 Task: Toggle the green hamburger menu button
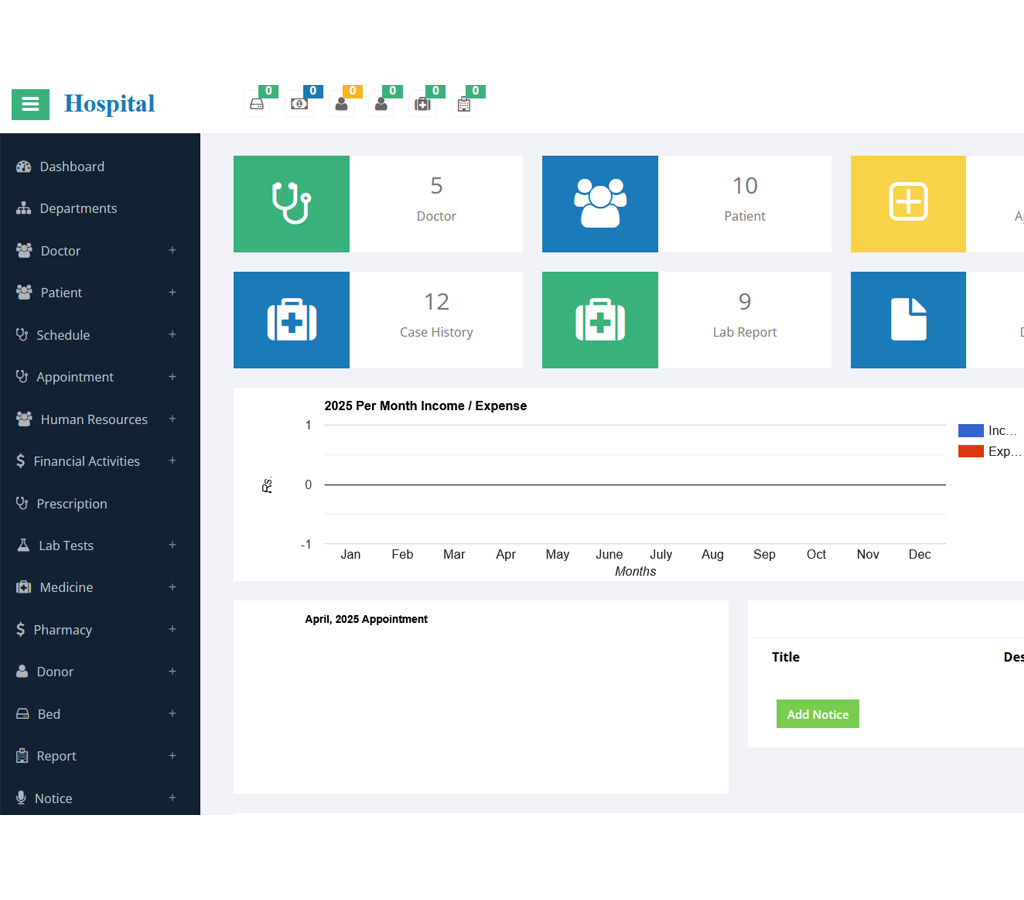point(30,104)
